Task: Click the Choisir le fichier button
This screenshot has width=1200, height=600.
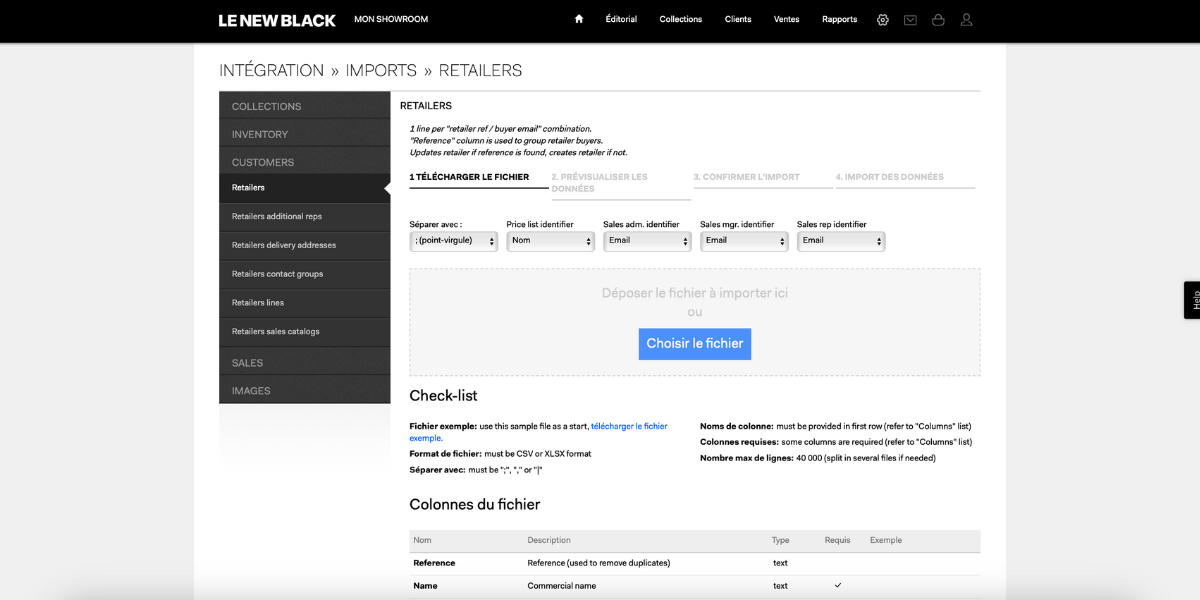Action: click(695, 343)
